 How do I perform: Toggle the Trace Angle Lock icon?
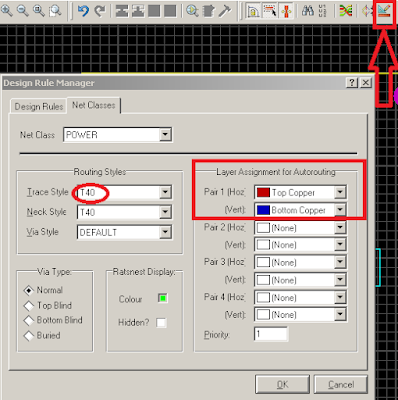(x=253, y=11)
